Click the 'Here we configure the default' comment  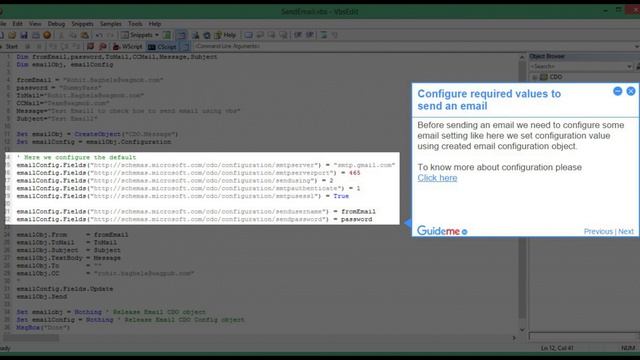point(76,157)
